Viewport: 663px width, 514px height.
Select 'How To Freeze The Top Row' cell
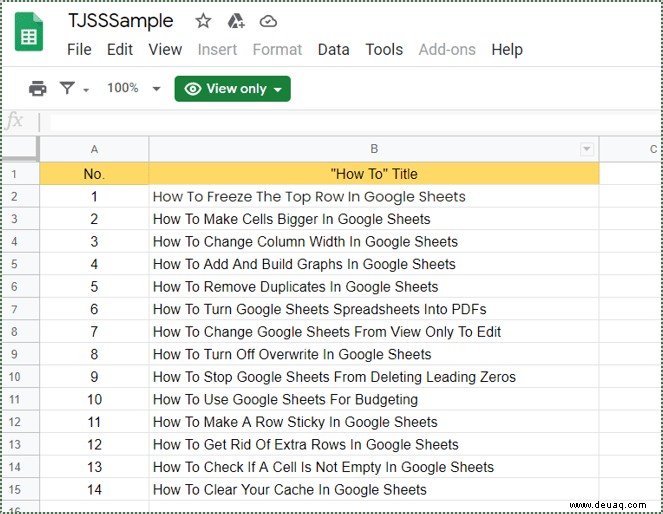374,197
